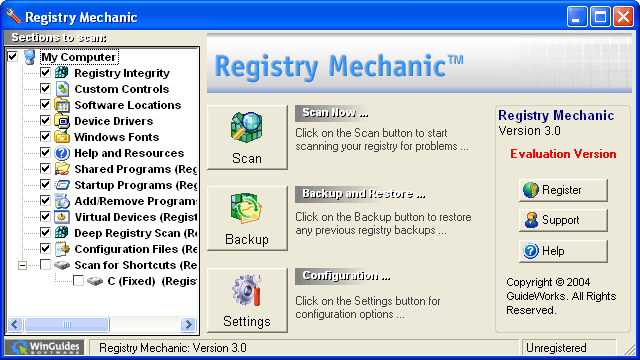Enable the Scan for Shortcuts checkbox
This screenshot has width=640, height=360.
coord(45,265)
